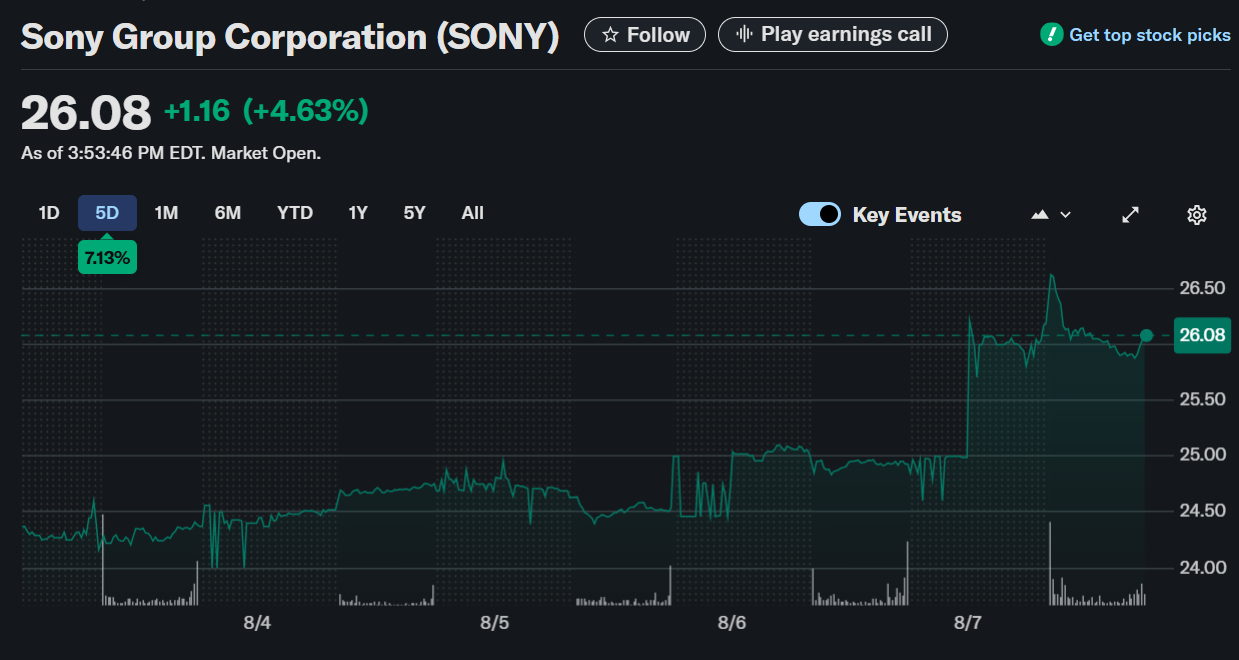Click the 24.50 axis value
Image resolution: width=1239 pixels, height=660 pixels.
click(1202, 511)
